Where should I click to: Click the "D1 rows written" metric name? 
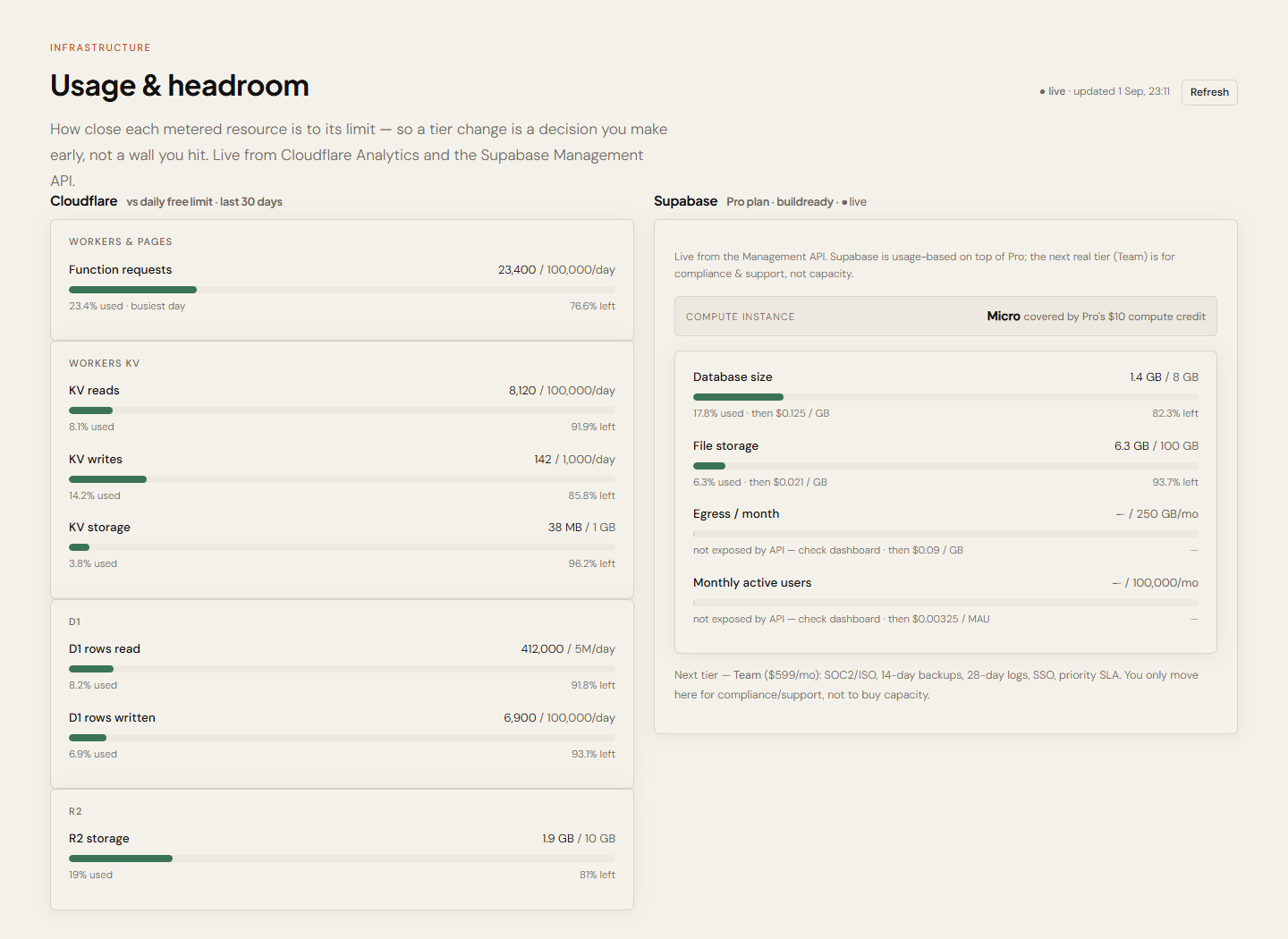(112, 718)
